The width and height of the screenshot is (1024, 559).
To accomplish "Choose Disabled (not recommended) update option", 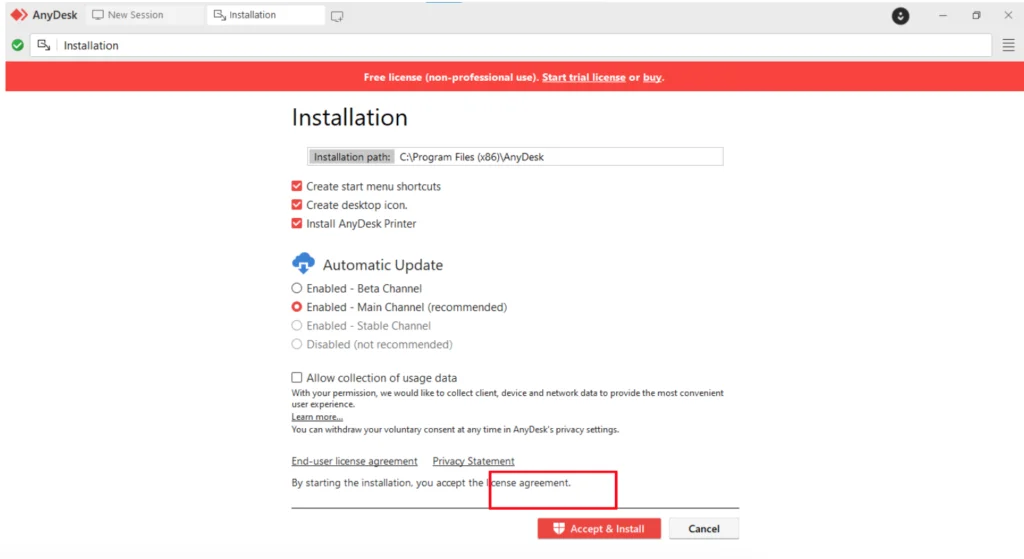I will [x=296, y=344].
